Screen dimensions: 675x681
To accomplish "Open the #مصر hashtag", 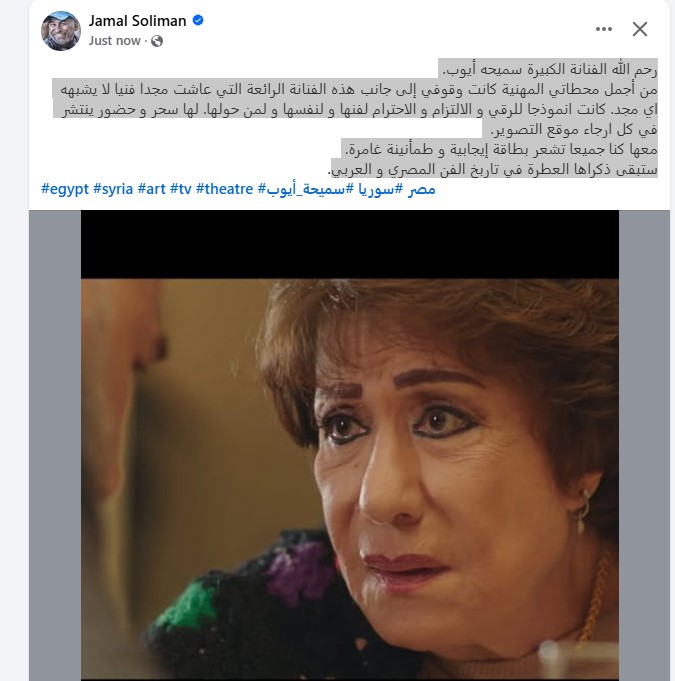I will 419,189.
